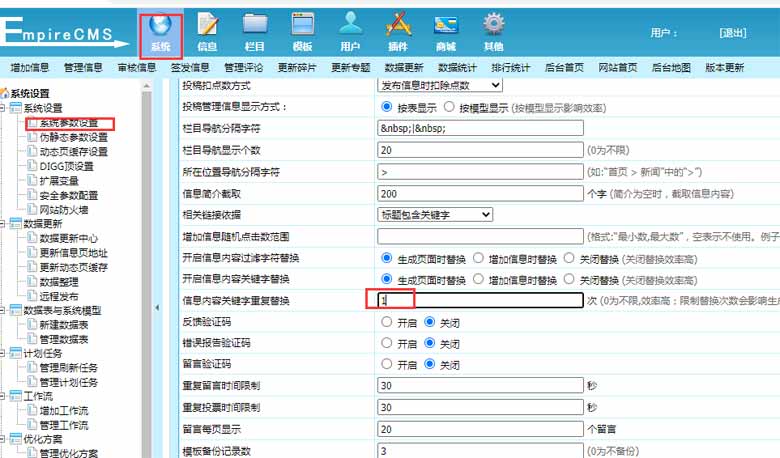
Task: Collapse the 计划任务 tree node
Action: [x=3, y=354]
